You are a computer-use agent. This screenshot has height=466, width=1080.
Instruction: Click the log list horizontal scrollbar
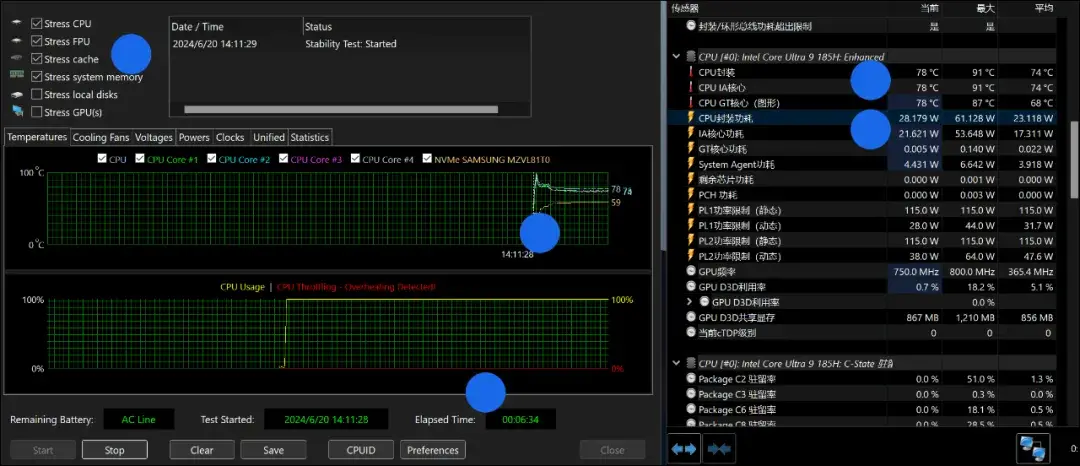(x=341, y=109)
